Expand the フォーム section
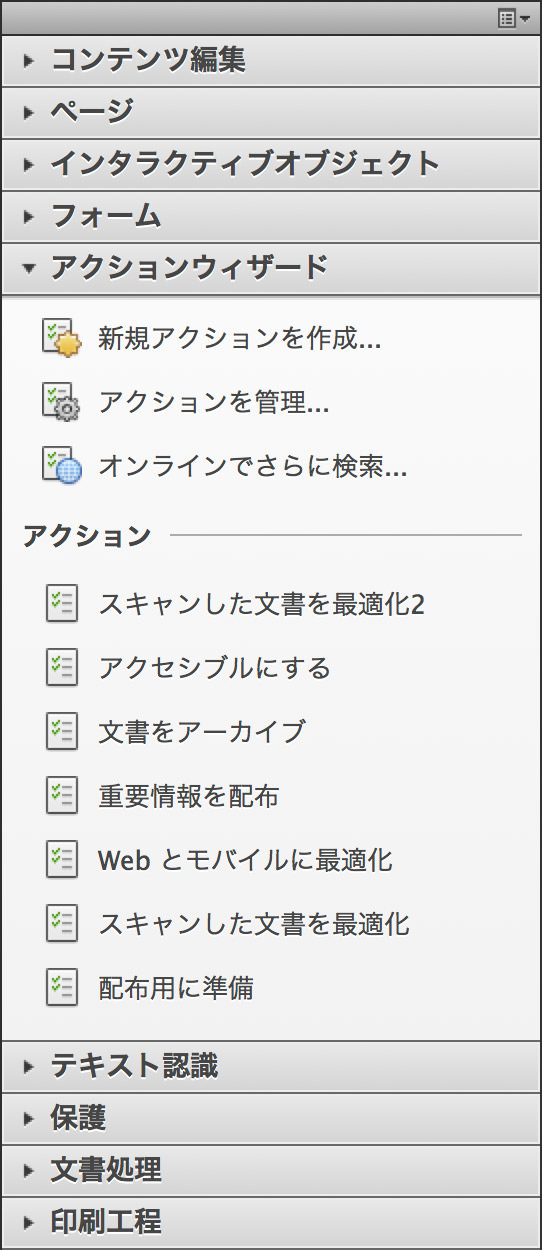Image resolution: width=542 pixels, height=1250 pixels. click(x=271, y=216)
